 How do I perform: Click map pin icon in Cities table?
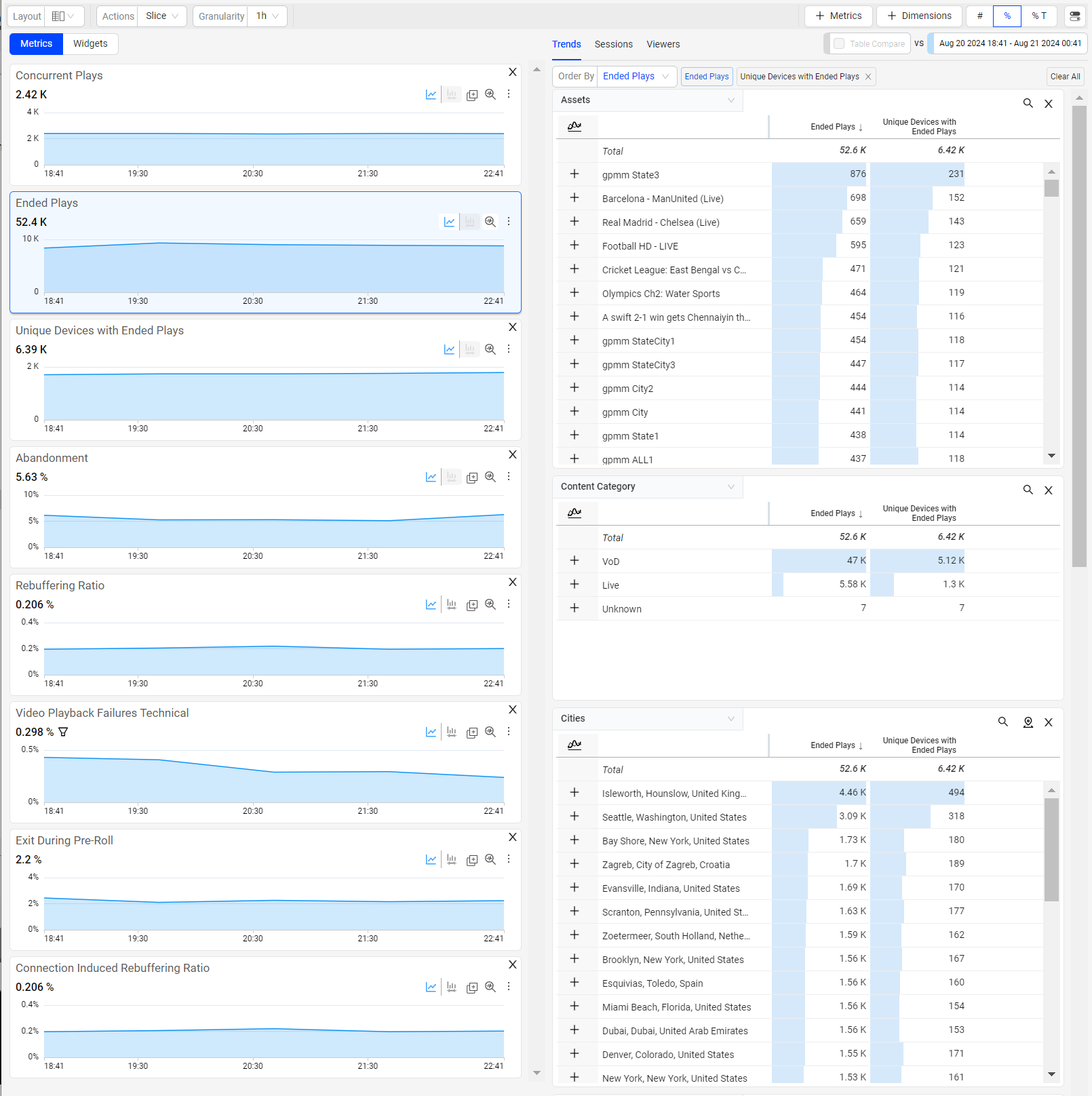[x=1028, y=722]
